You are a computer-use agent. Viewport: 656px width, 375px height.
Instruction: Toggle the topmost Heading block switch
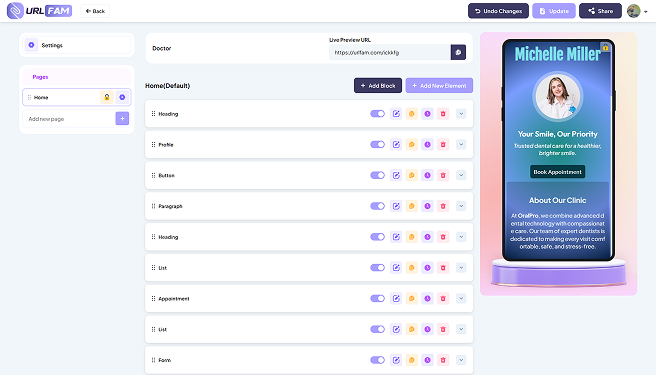(377, 114)
